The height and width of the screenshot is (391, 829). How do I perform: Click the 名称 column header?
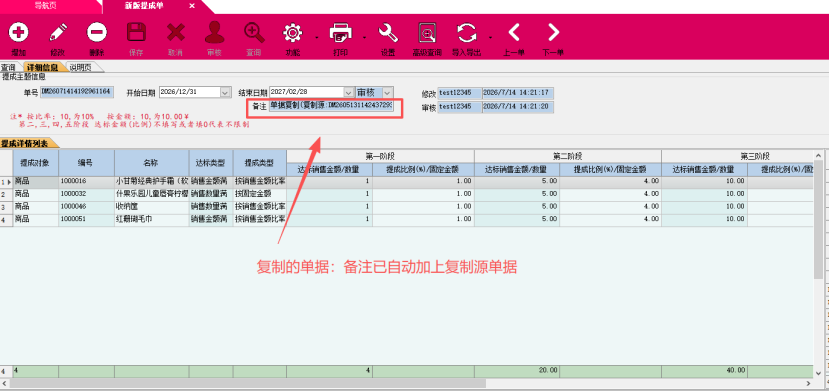coord(152,163)
